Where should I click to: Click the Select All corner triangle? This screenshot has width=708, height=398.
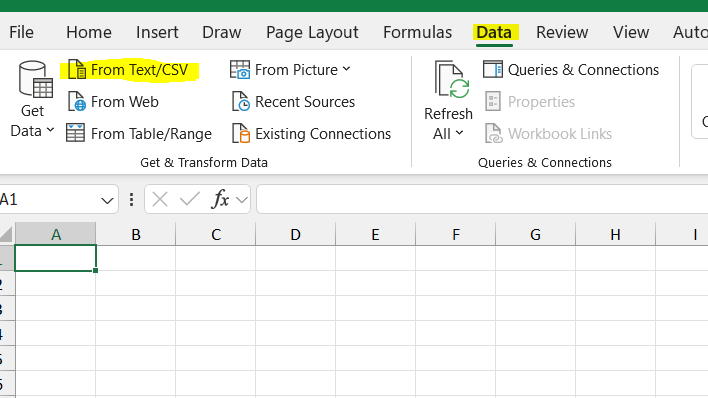coord(6,234)
